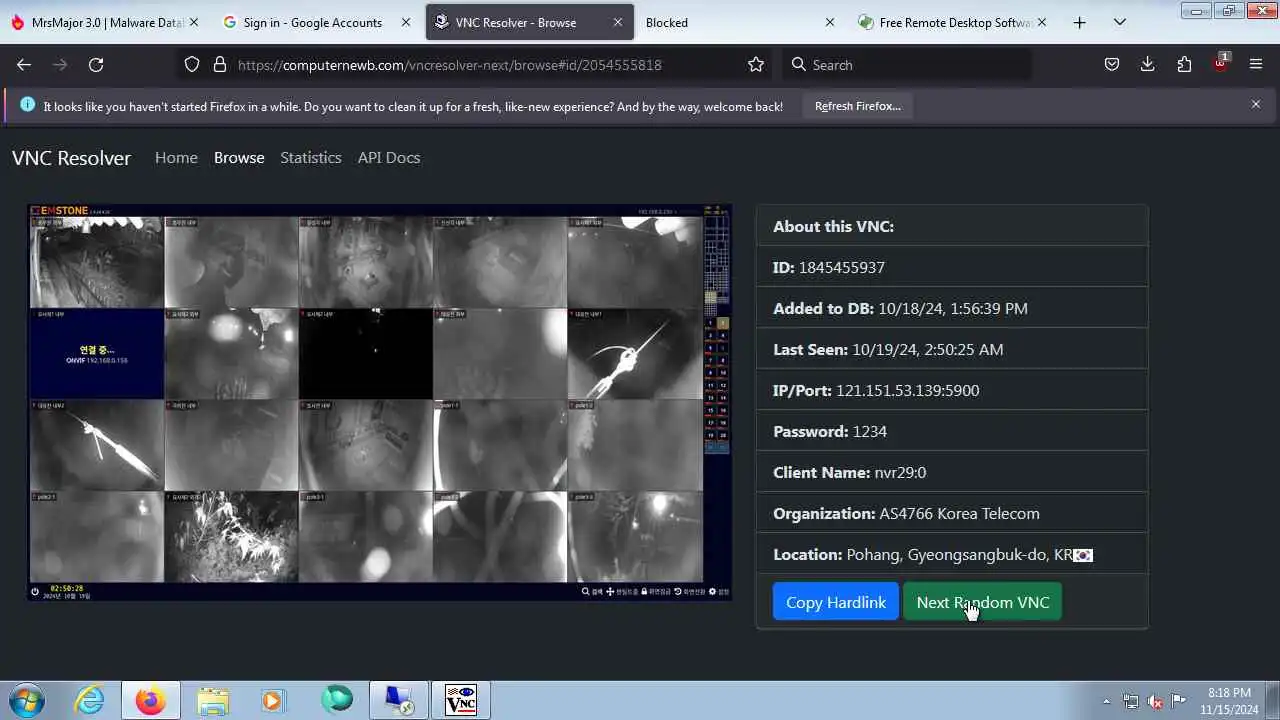Click the Copy Hardlink button
Image resolution: width=1280 pixels, height=720 pixels.
click(836, 602)
